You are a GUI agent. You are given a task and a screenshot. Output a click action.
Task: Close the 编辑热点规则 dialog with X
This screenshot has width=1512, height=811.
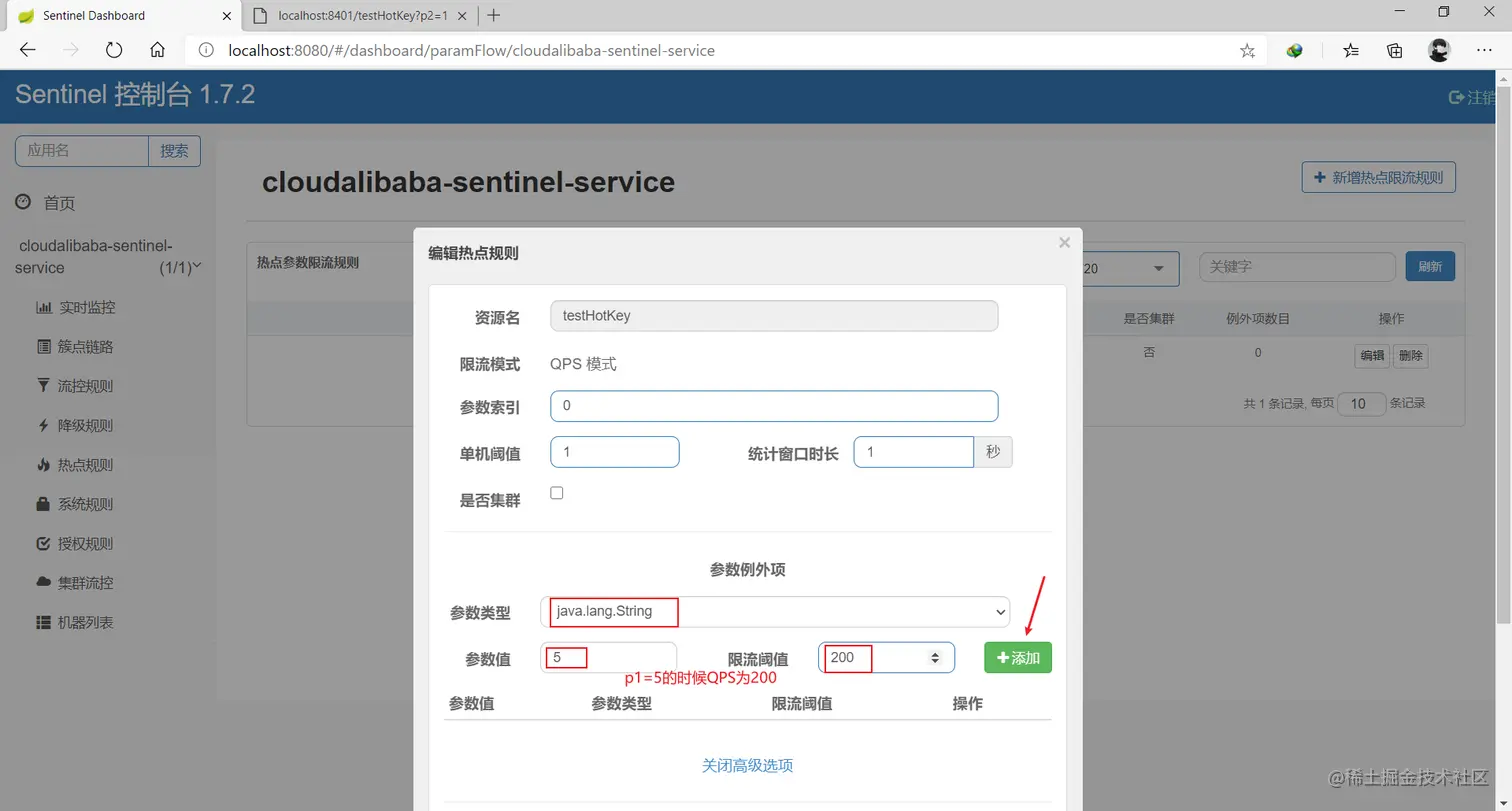pyautogui.click(x=1064, y=243)
